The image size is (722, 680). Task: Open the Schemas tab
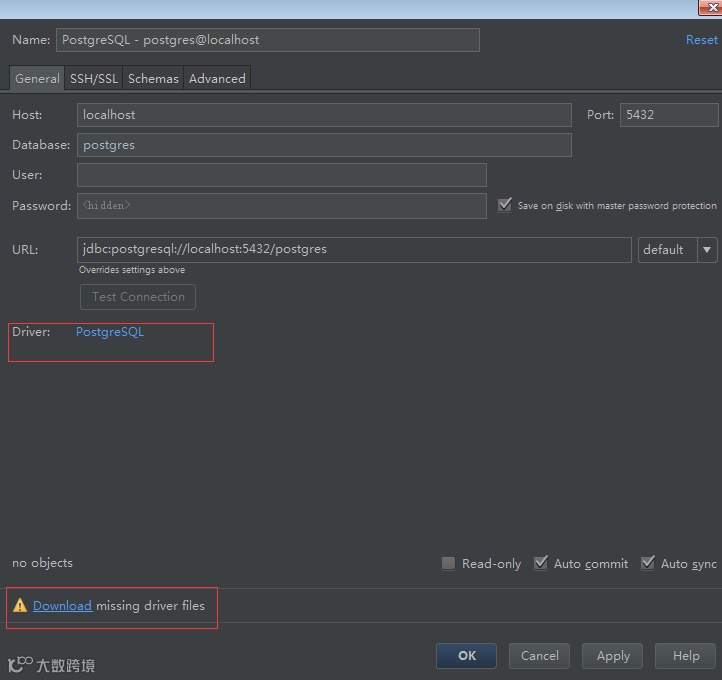pyautogui.click(x=153, y=78)
